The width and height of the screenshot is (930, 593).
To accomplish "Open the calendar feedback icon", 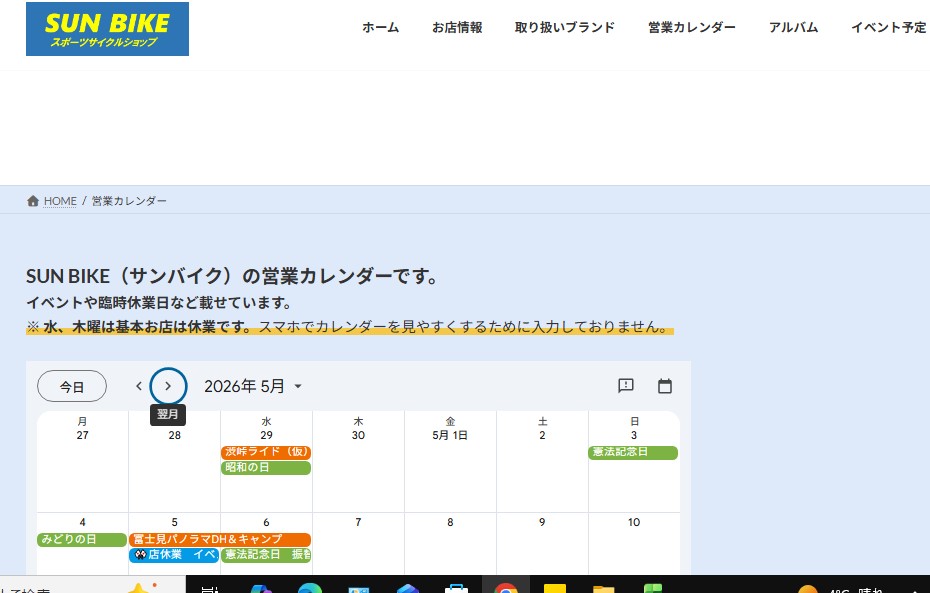I will (626, 386).
